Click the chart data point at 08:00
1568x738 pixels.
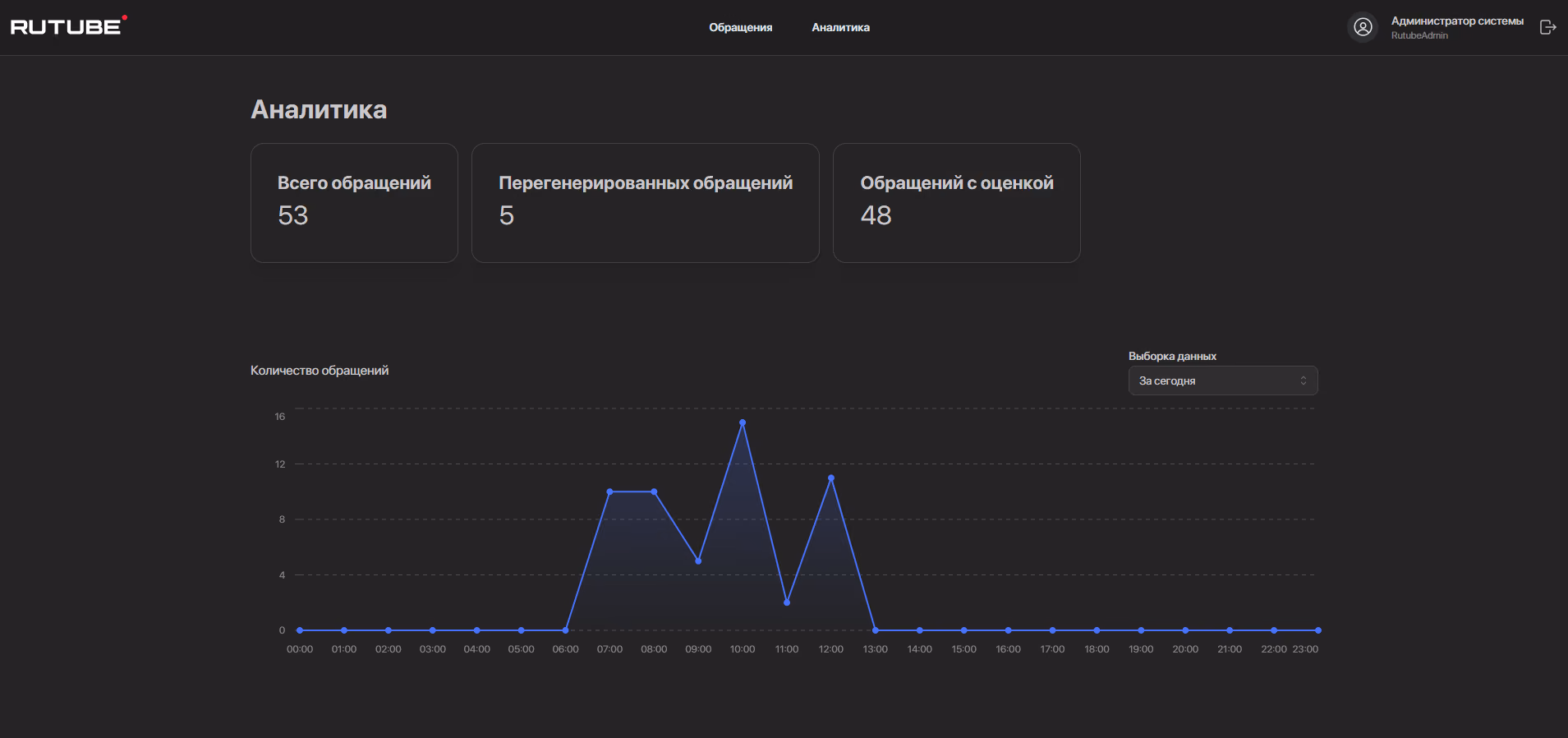654,491
